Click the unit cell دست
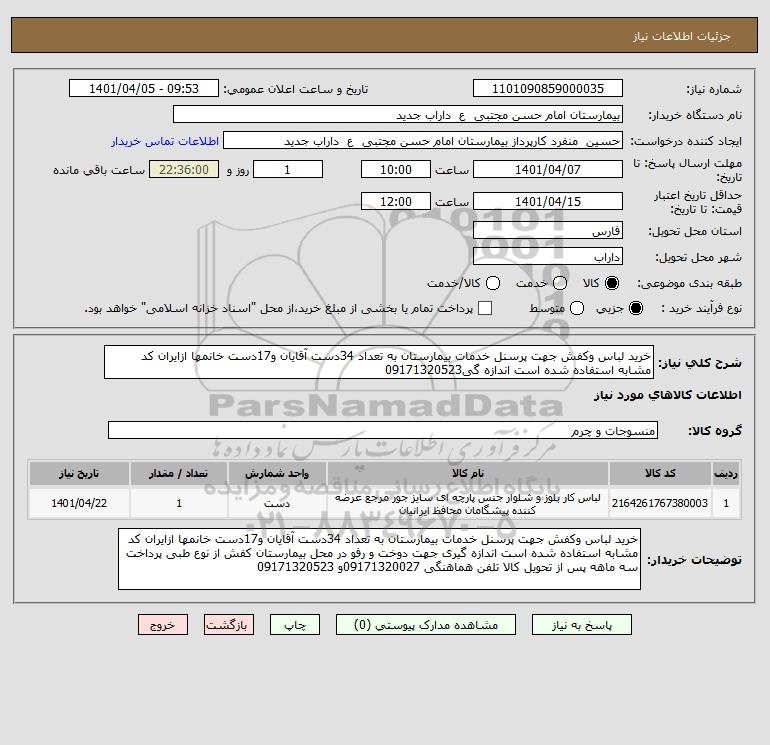Image resolution: width=770 pixels, height=745 pixels. [277, 503]
